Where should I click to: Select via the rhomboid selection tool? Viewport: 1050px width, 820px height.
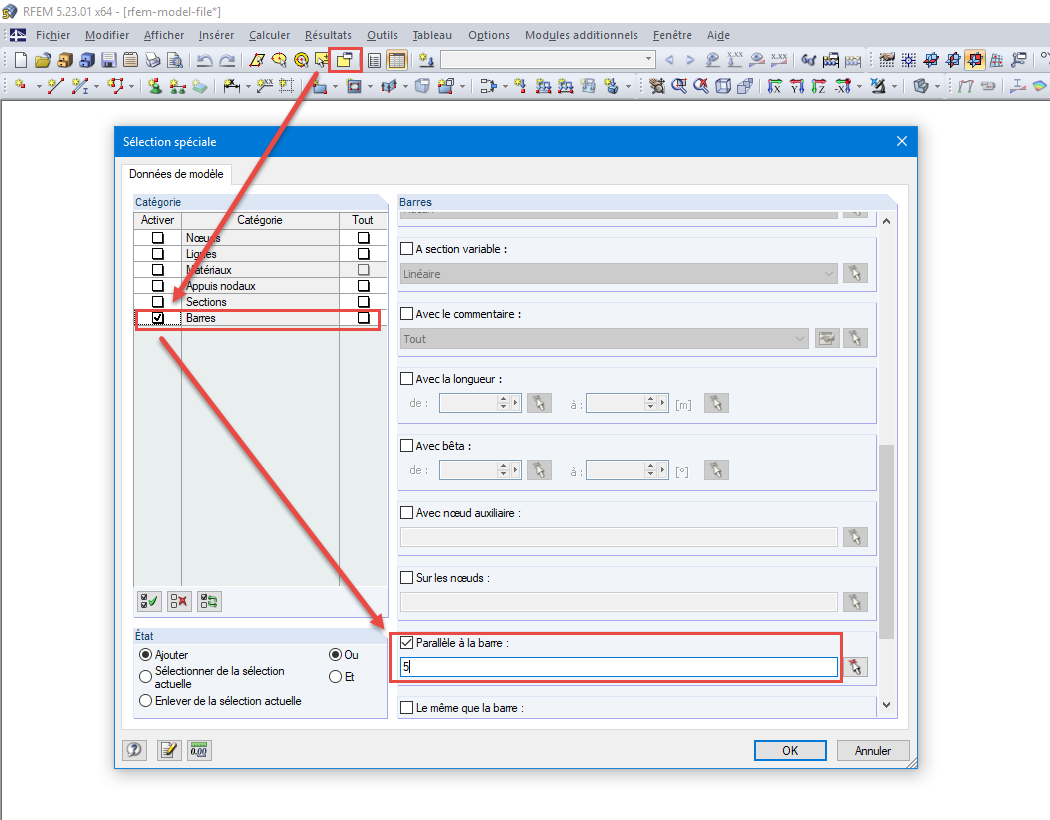click(257, 60)
